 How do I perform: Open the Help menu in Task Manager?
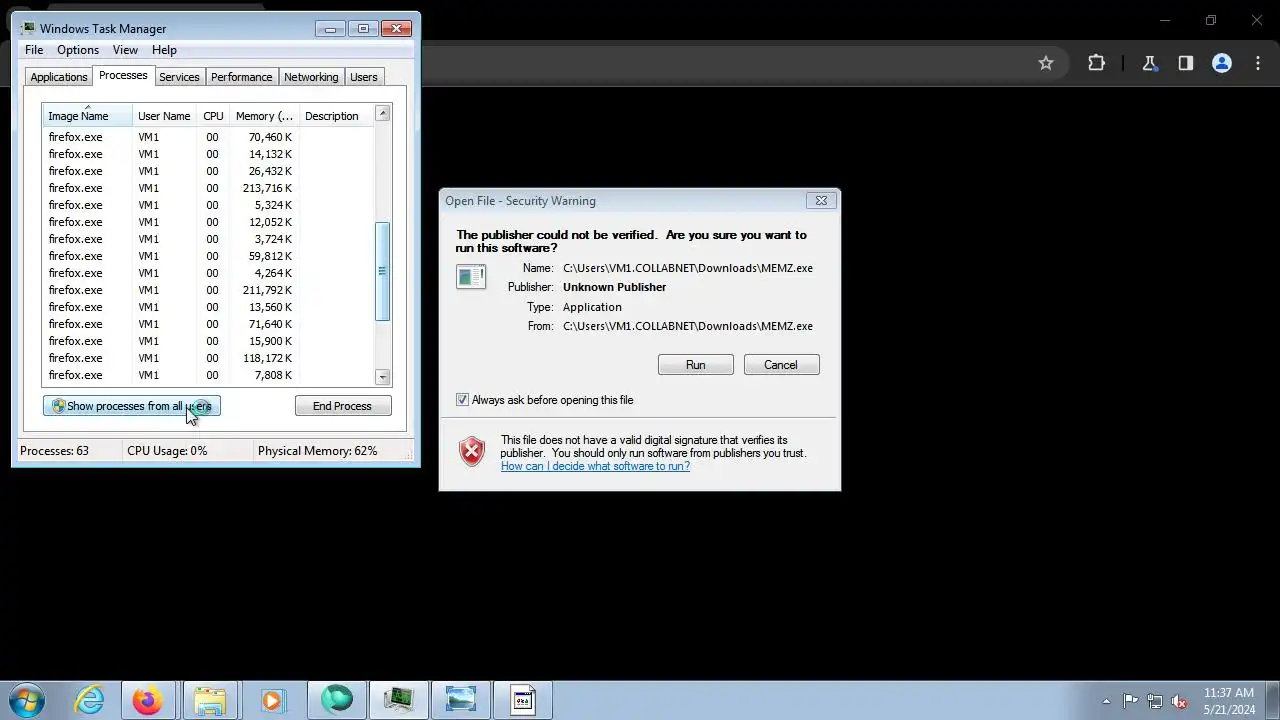tap(164, 50)
